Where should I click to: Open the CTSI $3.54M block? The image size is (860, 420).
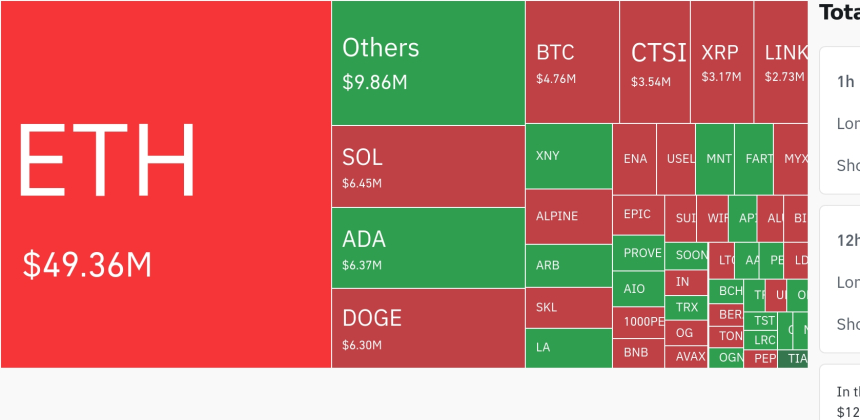655,62
